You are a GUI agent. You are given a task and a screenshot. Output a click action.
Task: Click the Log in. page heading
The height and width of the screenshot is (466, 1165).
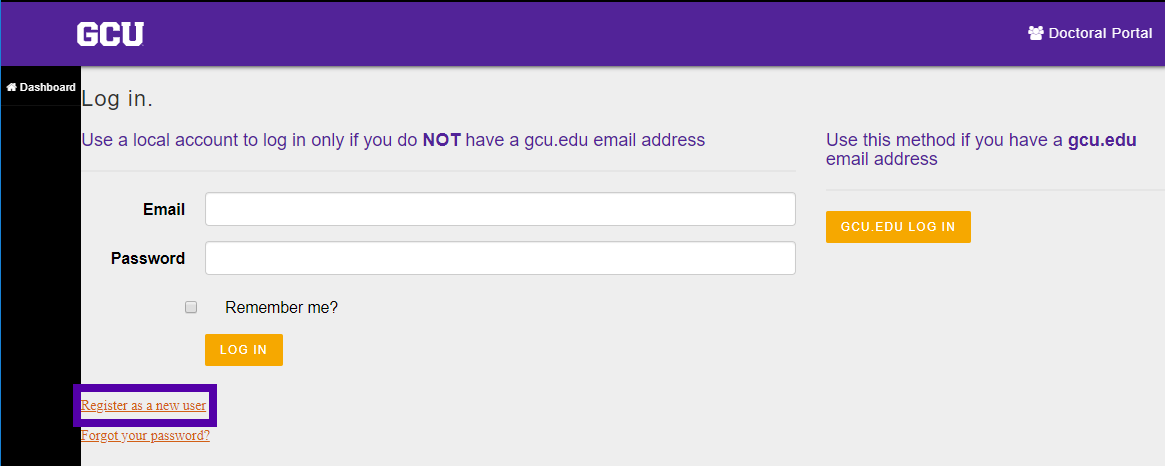pyautogui.click(x=117, y=99)
